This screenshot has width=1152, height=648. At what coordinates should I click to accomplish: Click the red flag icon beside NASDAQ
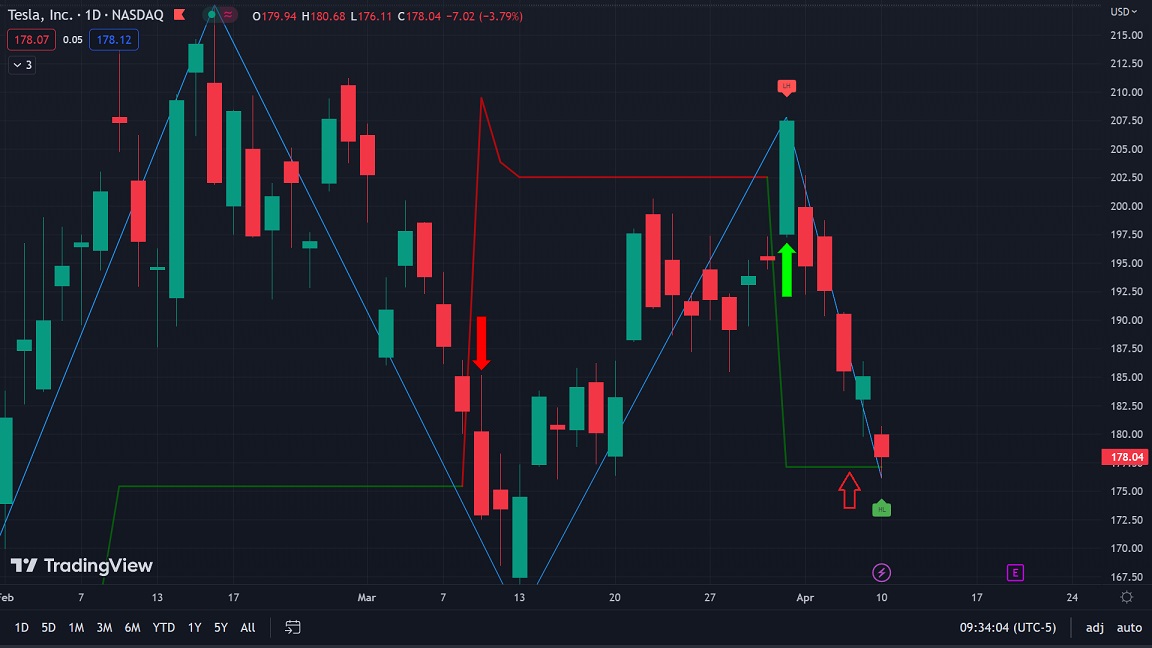point(179,15)
